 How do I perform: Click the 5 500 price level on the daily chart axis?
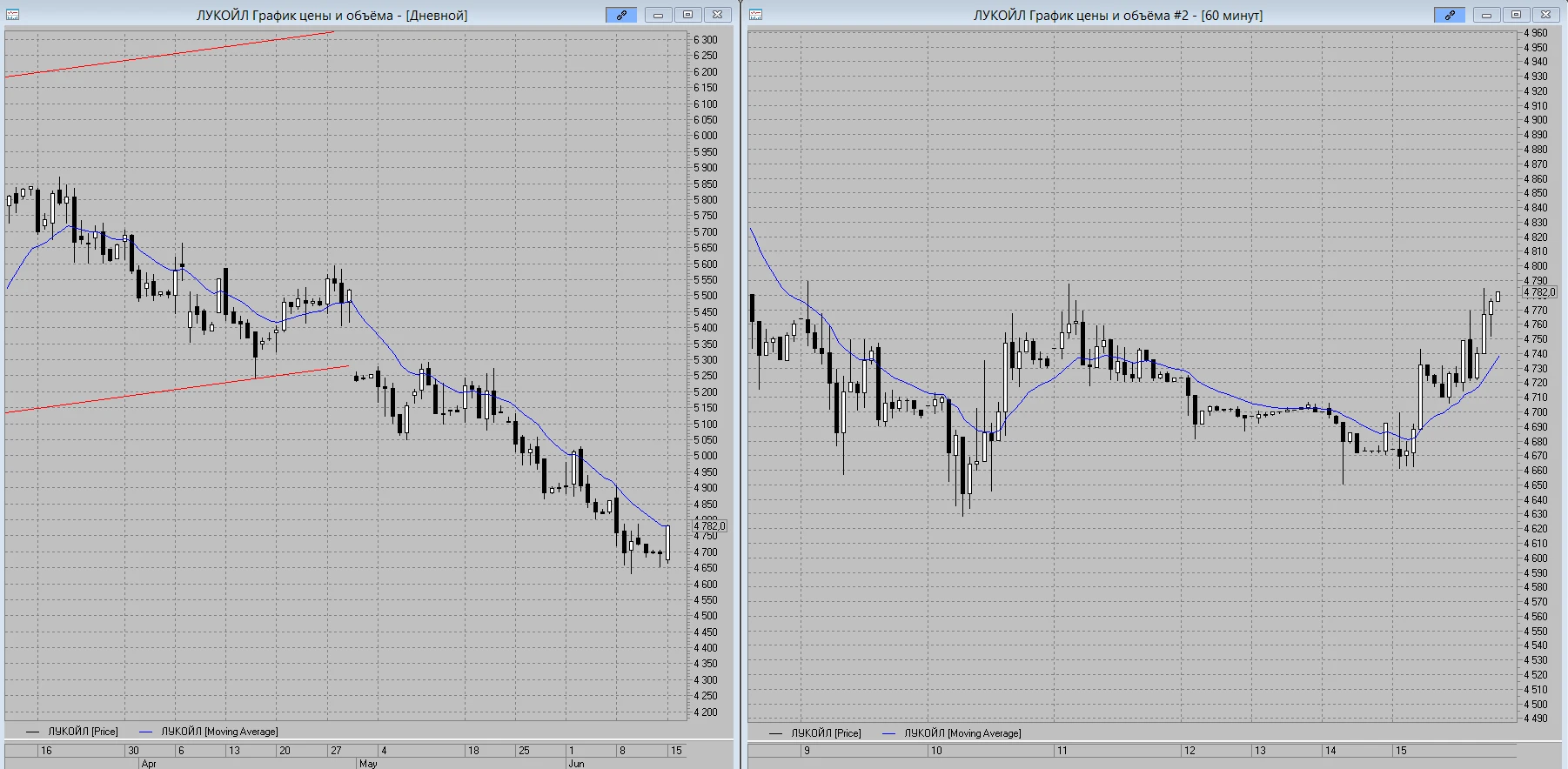[706, 296]
